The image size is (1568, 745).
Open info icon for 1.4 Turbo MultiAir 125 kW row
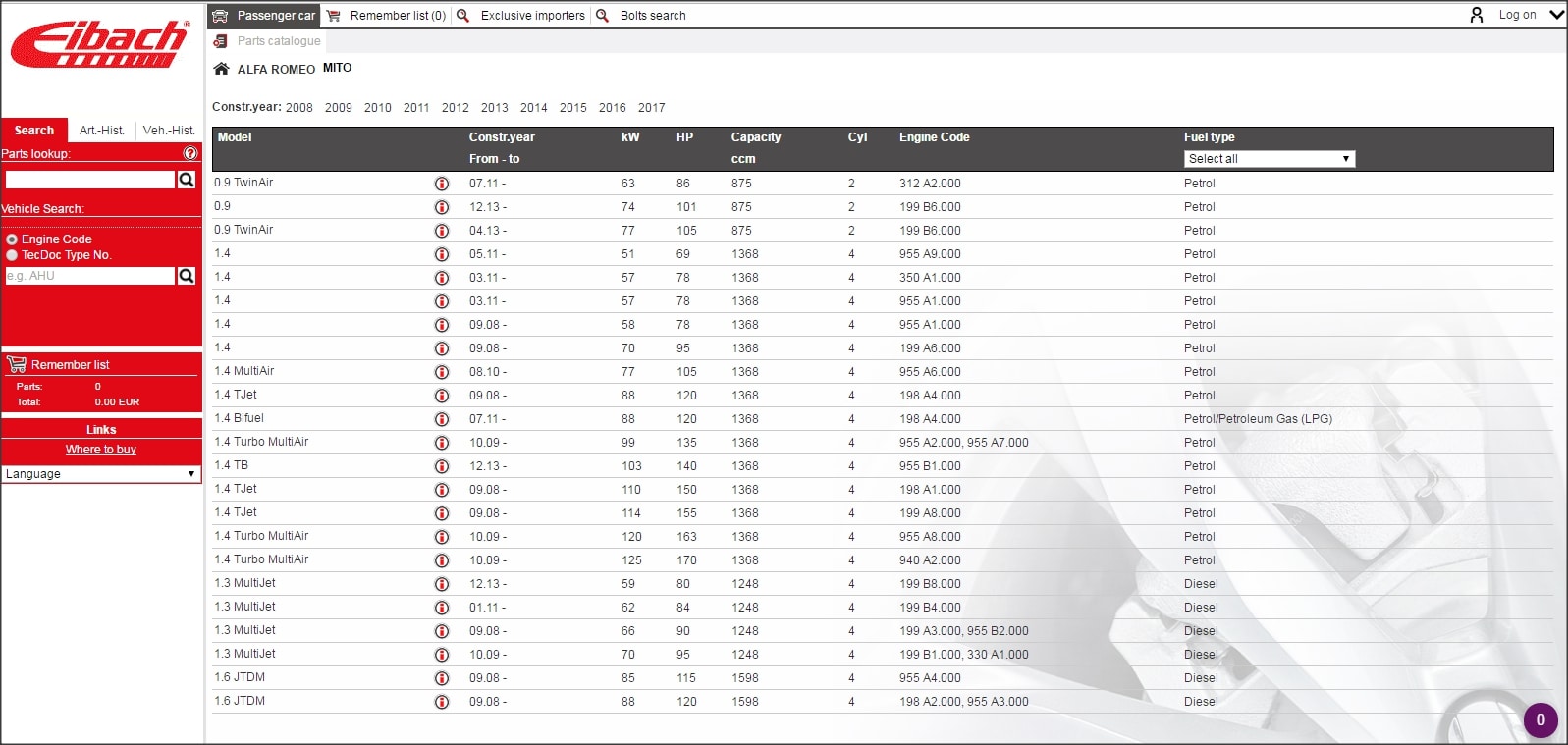[442, 560]
